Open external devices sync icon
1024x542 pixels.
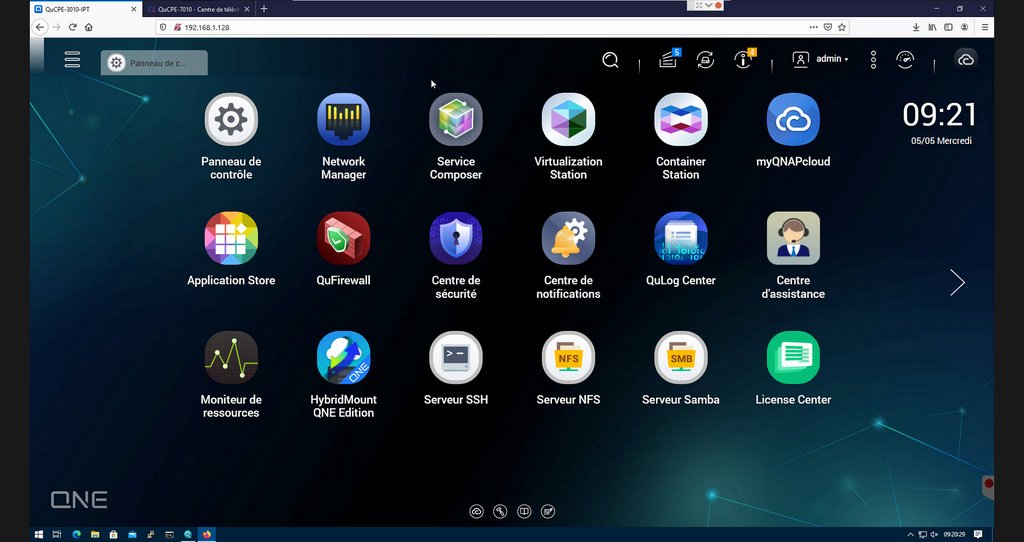[705, 60]
